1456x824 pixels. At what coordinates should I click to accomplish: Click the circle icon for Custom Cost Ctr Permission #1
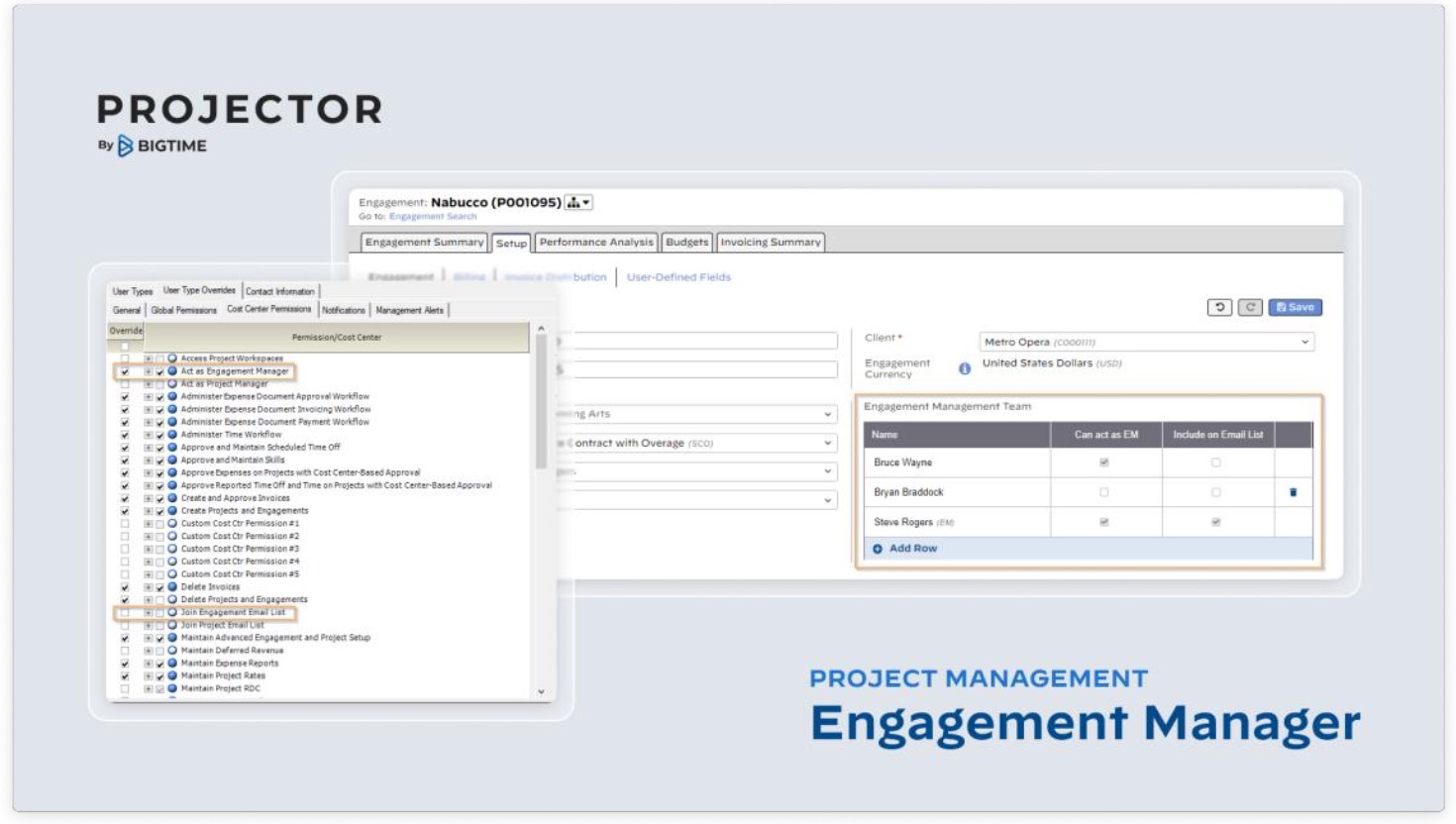coord(172,524)
